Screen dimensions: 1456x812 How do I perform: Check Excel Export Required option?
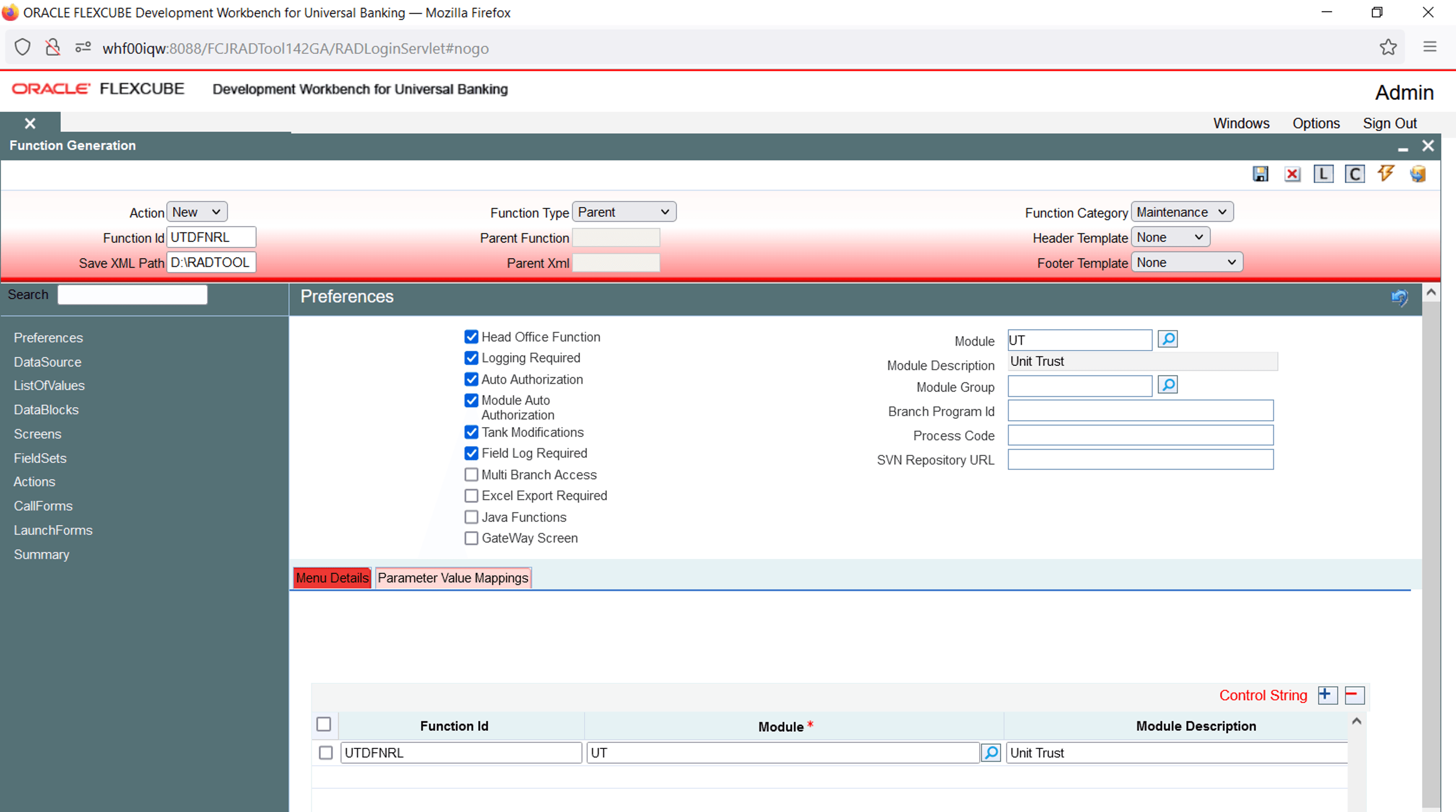tap(471, 496)
